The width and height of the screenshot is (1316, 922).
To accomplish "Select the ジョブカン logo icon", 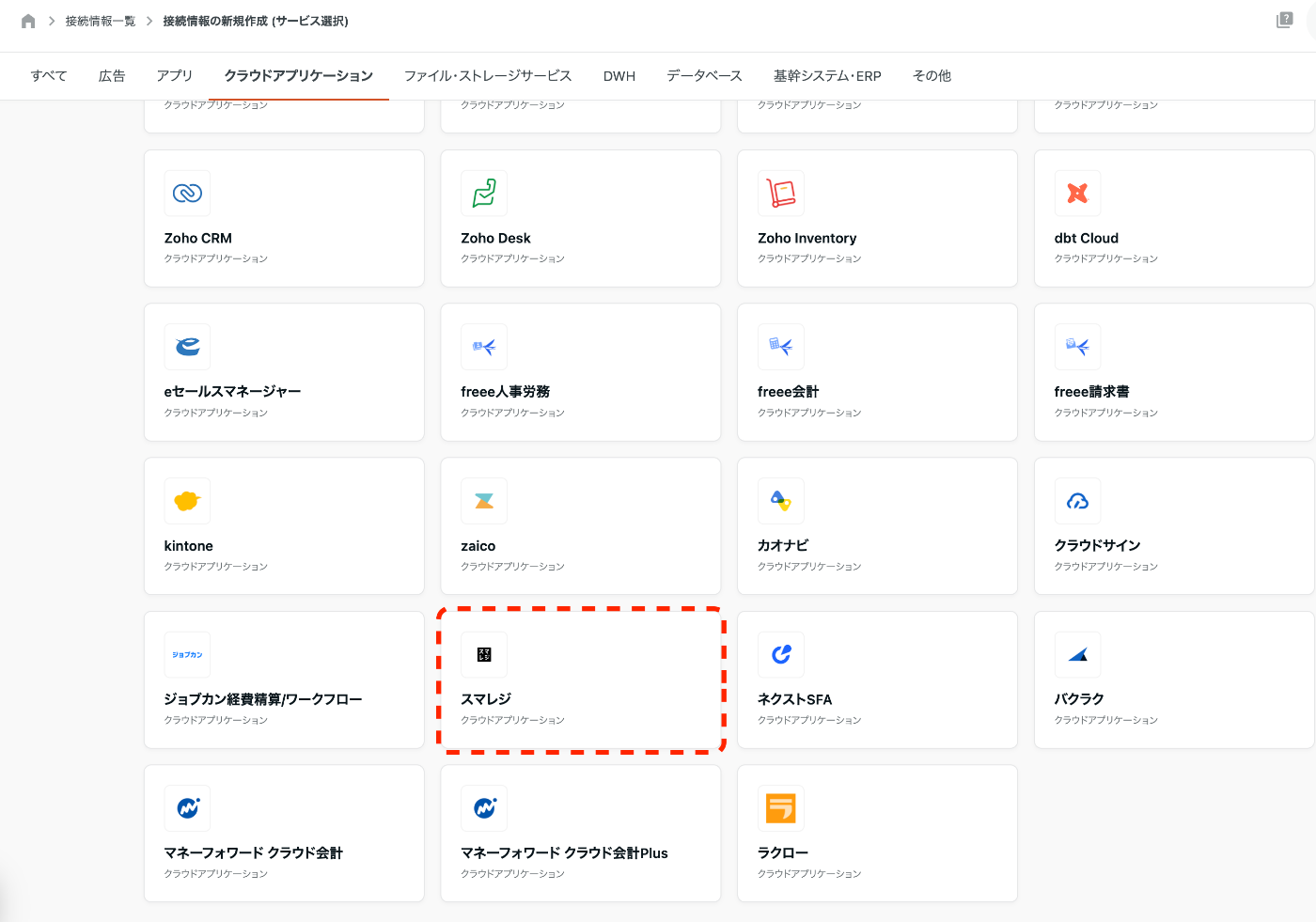I will coord(187,654).
